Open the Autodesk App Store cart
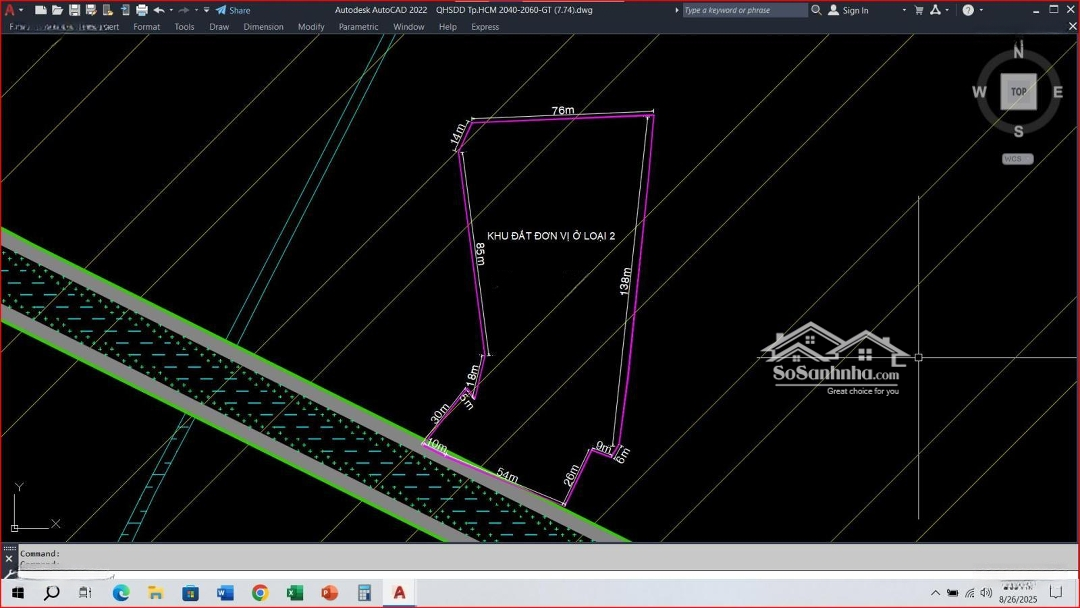The image size is (1080, 608). click(919, 10)
